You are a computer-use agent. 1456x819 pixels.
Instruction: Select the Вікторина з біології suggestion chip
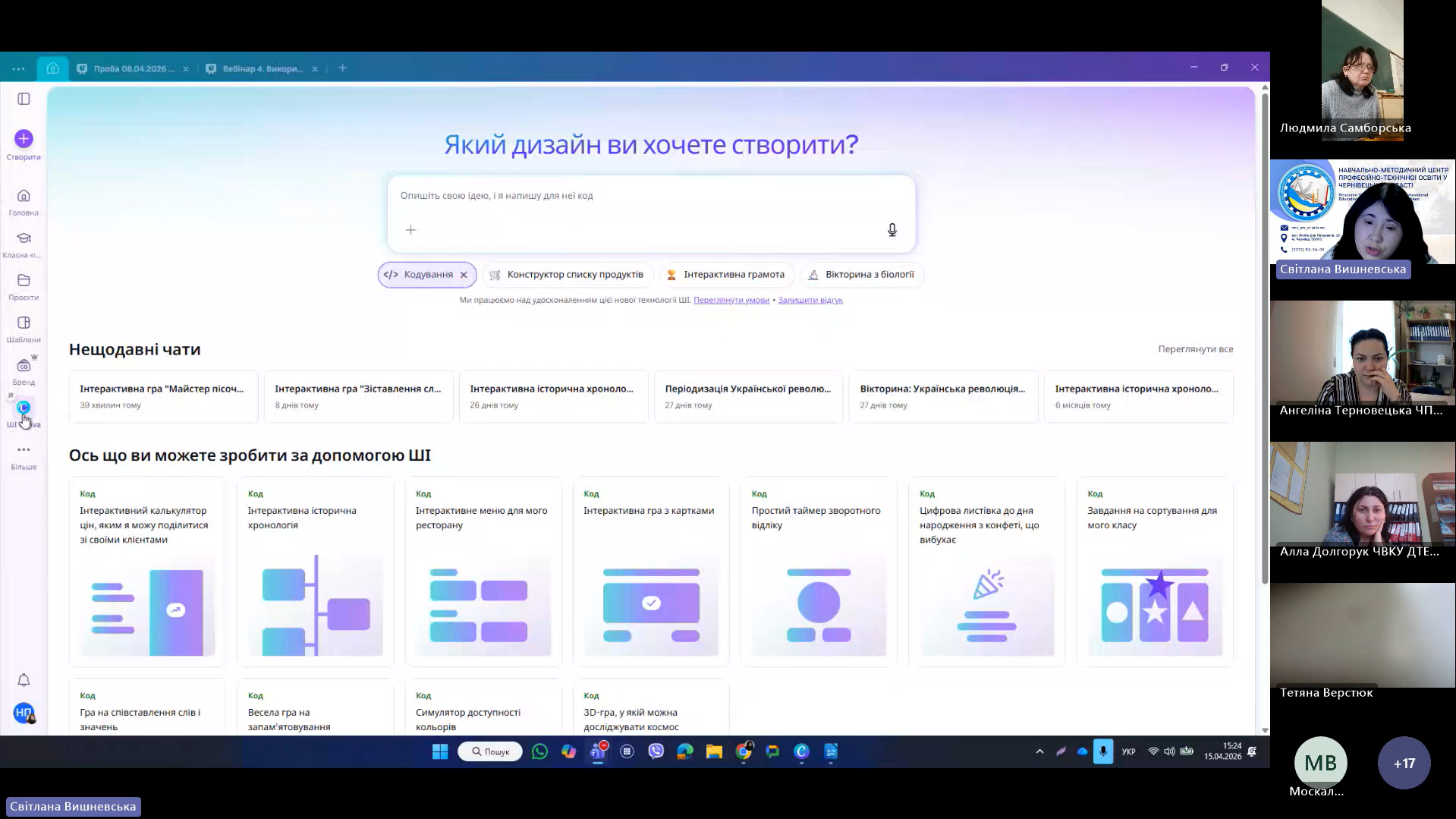[861, 275]
